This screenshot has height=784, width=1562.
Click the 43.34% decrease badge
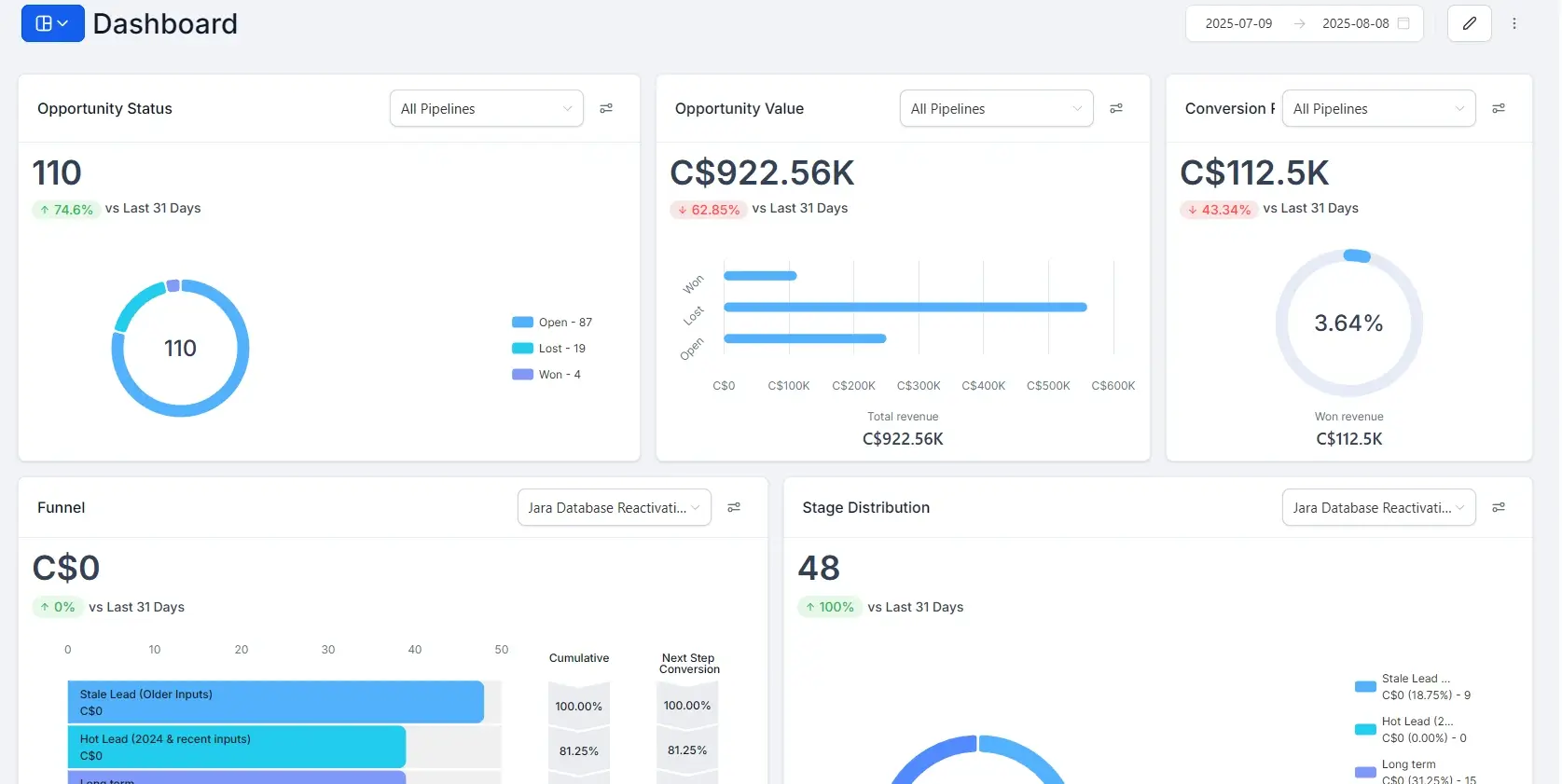click(1219, 210)
